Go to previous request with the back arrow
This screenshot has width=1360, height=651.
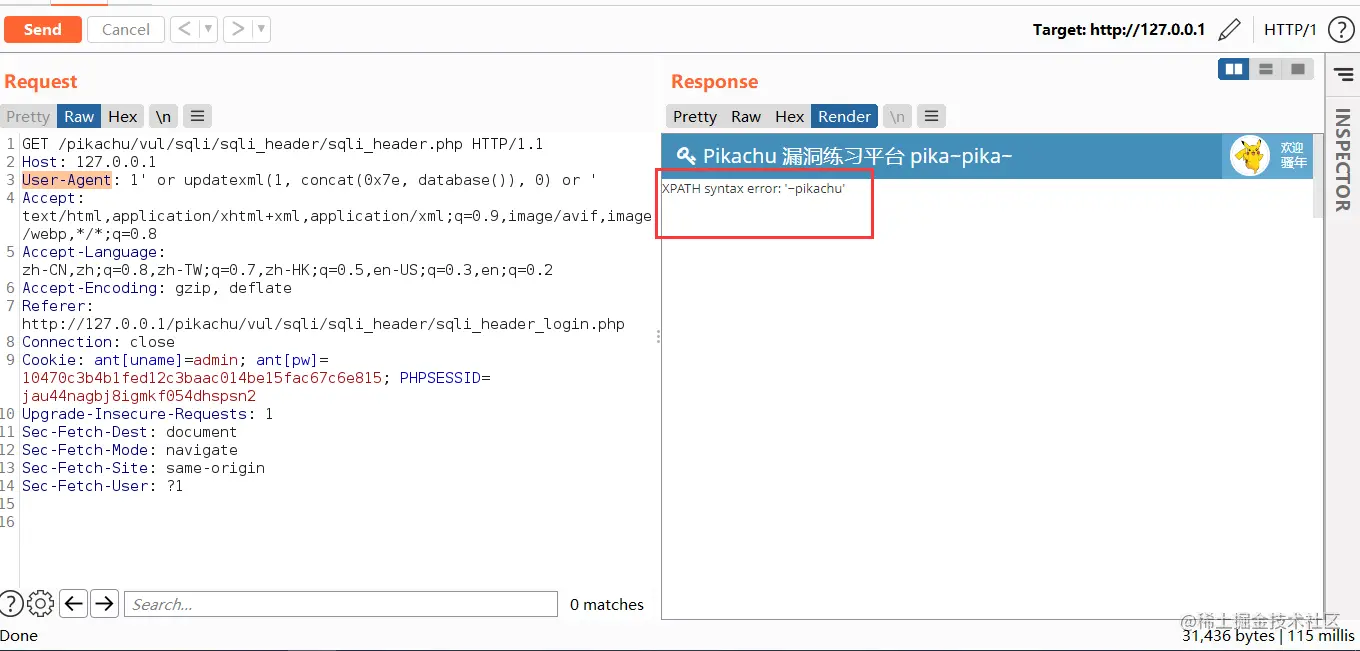coord(184,29)
